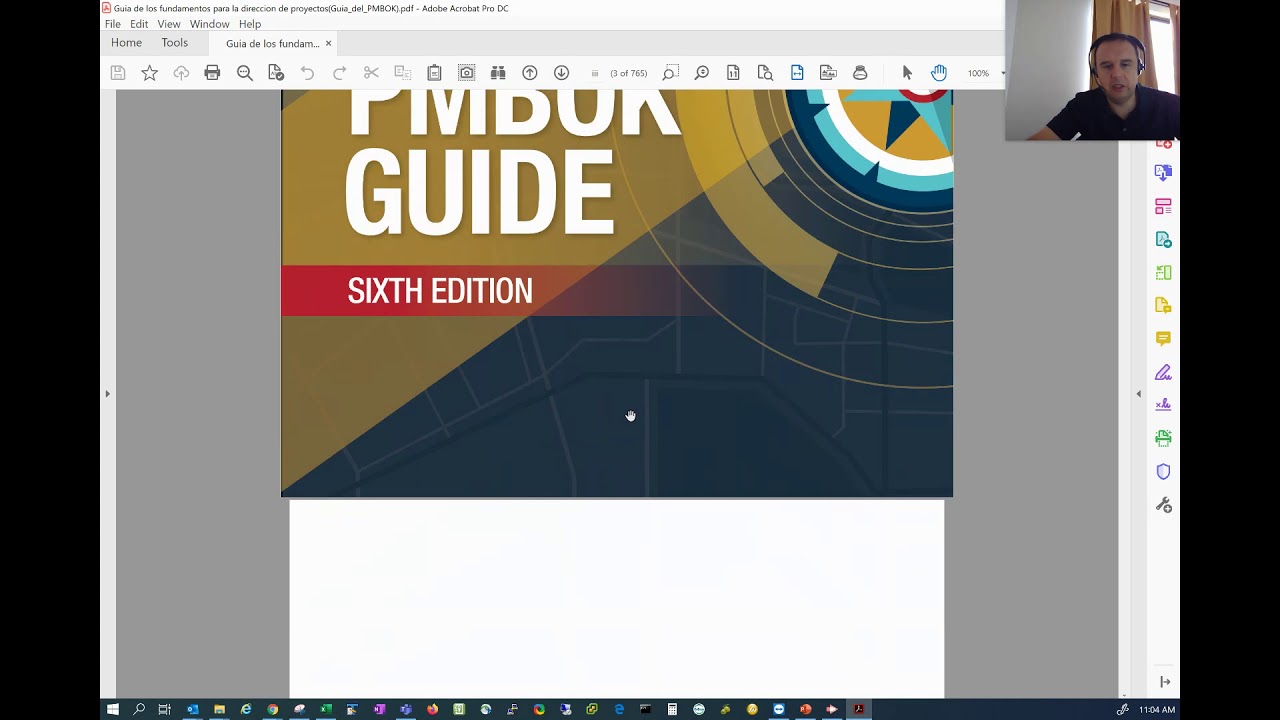Screen dimensions: 1280x720
Task: Click the page number field showing 3 of 765
Action: (628, 73)
